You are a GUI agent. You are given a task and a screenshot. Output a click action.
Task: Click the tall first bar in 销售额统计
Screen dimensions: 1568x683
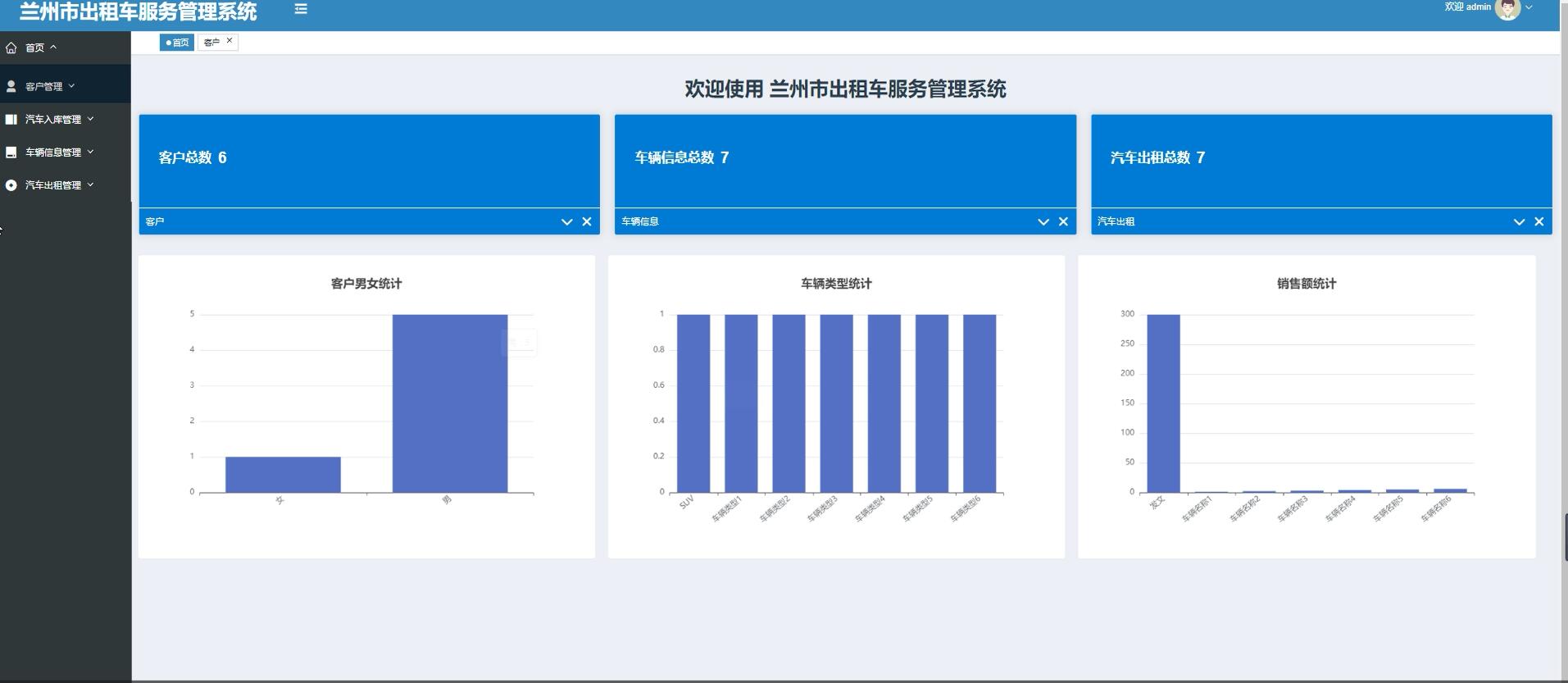tap(1164, 403)
